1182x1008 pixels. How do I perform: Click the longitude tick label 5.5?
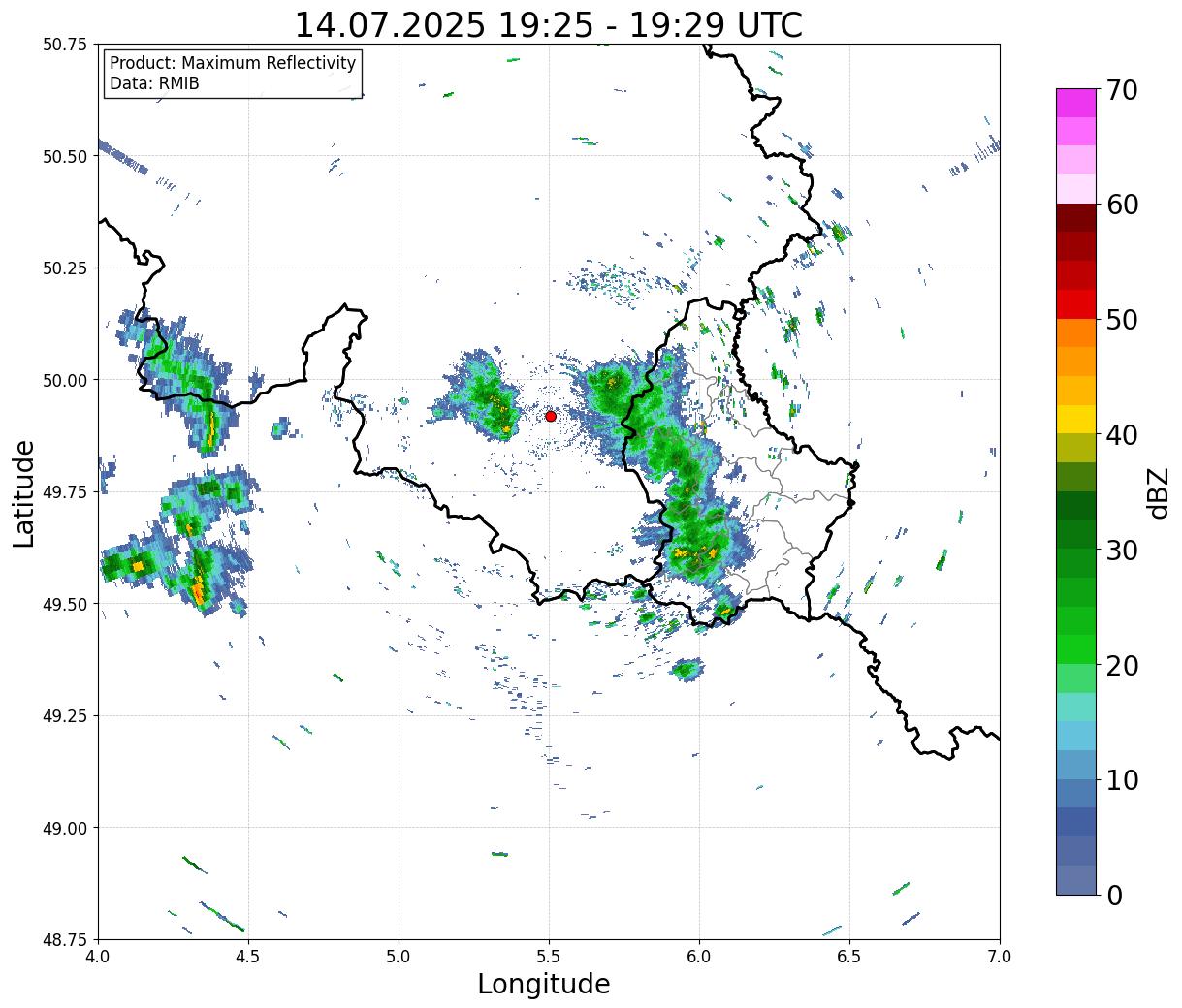tap(549, 957)
